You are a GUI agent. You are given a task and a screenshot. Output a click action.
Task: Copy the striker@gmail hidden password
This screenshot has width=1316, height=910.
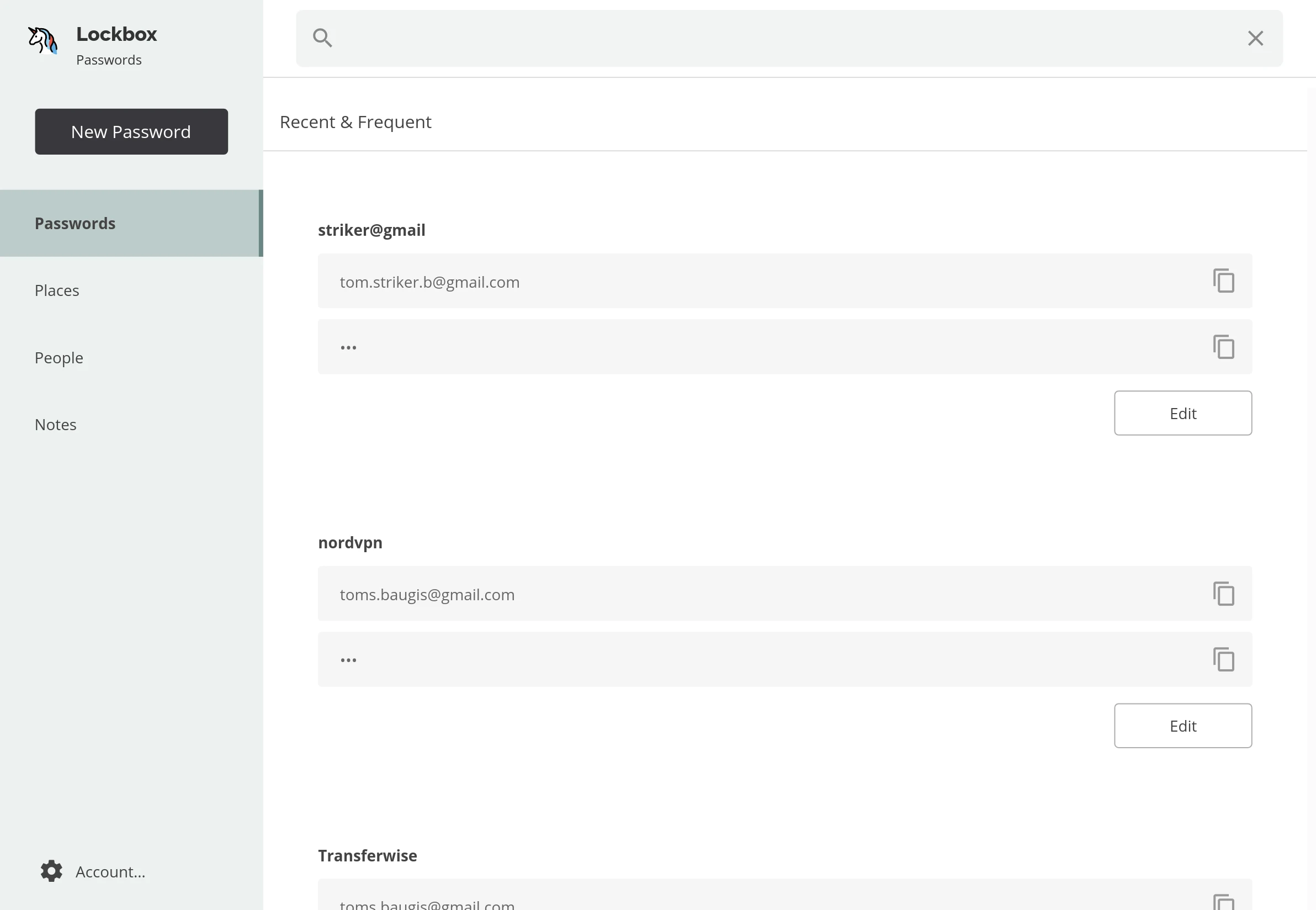tap(1223, 347)
